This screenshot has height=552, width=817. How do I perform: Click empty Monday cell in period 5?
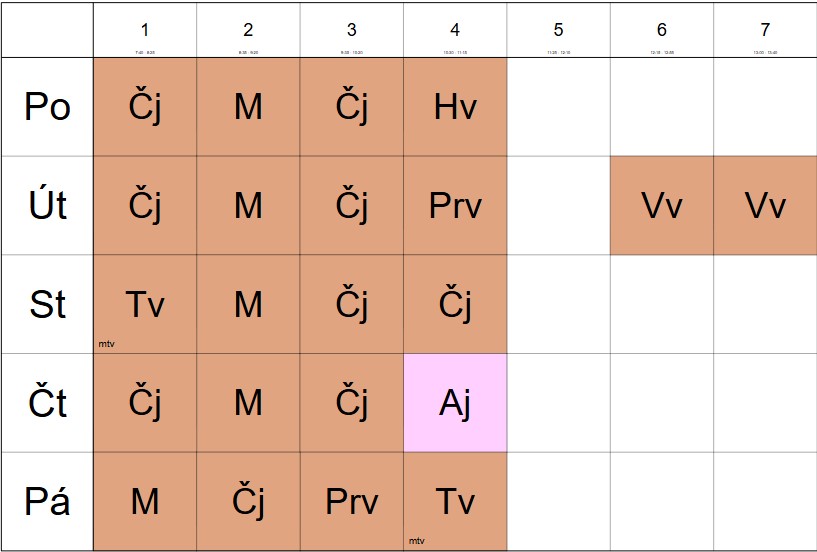559,107
